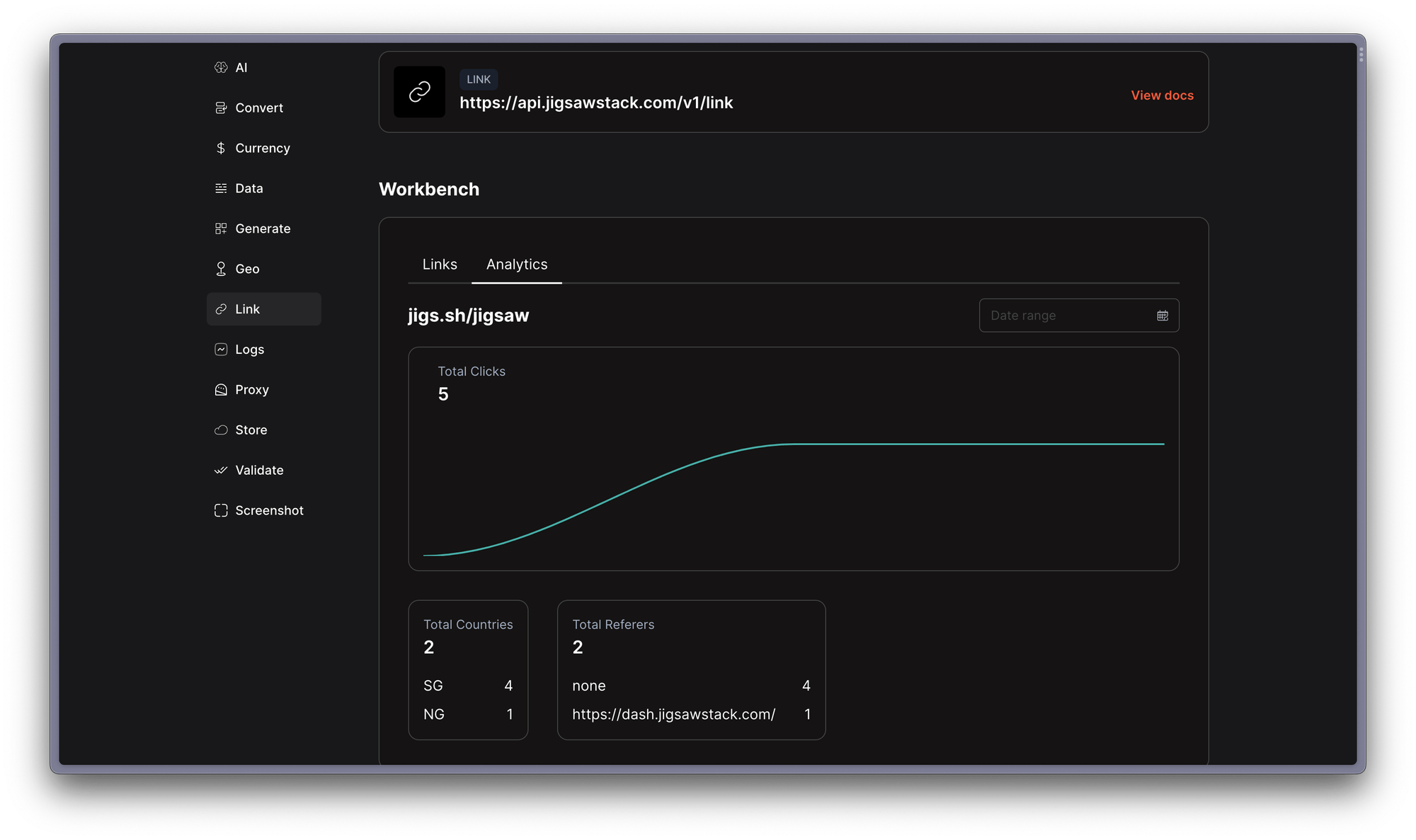Switch to the Links tab
1416x840 pixels.
point(438,263)
